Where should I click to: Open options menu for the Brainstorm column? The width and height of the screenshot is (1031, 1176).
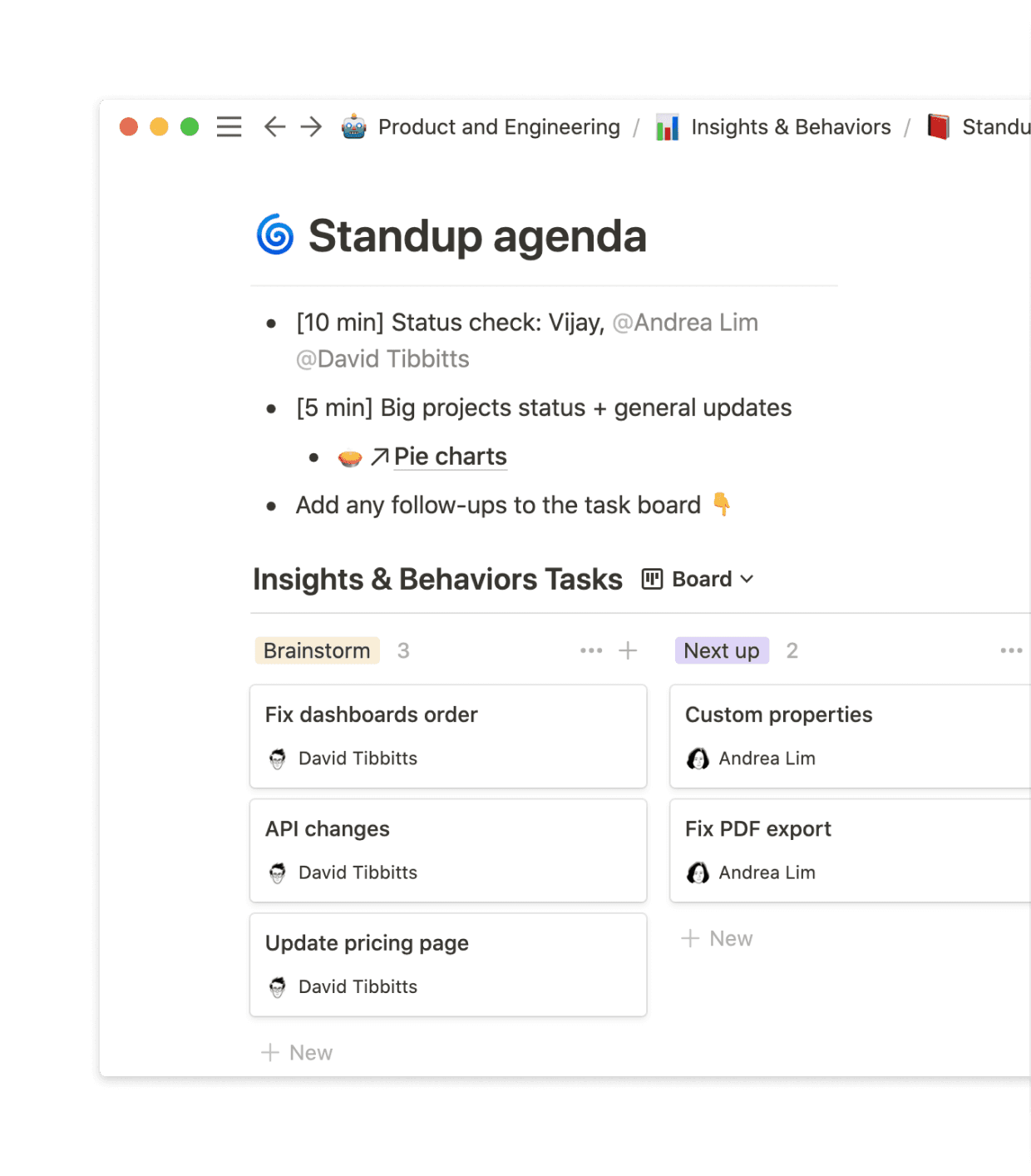pyautogui.click(x=590, y=650)
